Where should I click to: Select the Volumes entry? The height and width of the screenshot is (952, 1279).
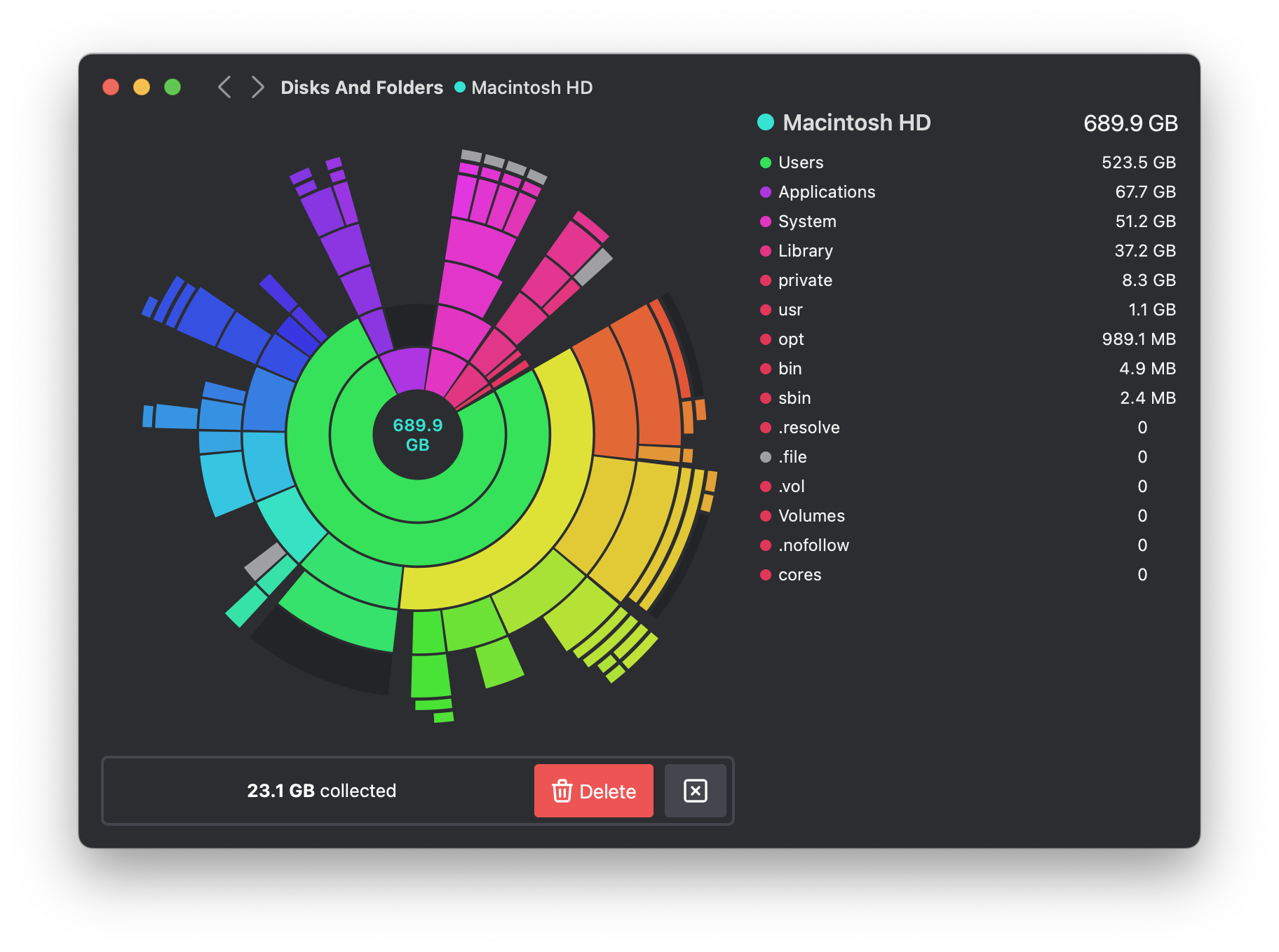point(968,516)
